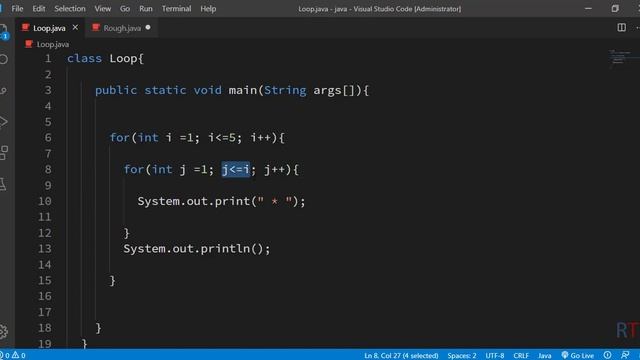This screenshot has width=640, height=360.
Task: Click the i++ increment expression
Action: pyautogui.click(x=260, y=138)
